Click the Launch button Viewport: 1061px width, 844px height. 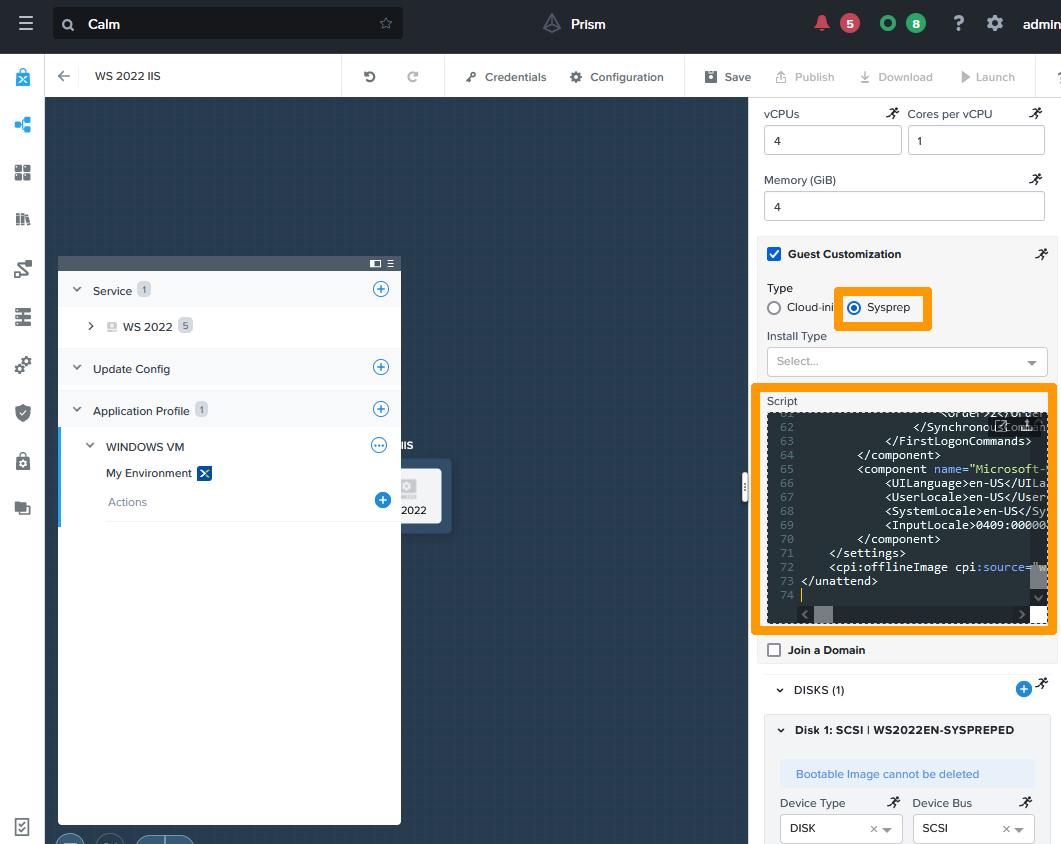point(986,77)
